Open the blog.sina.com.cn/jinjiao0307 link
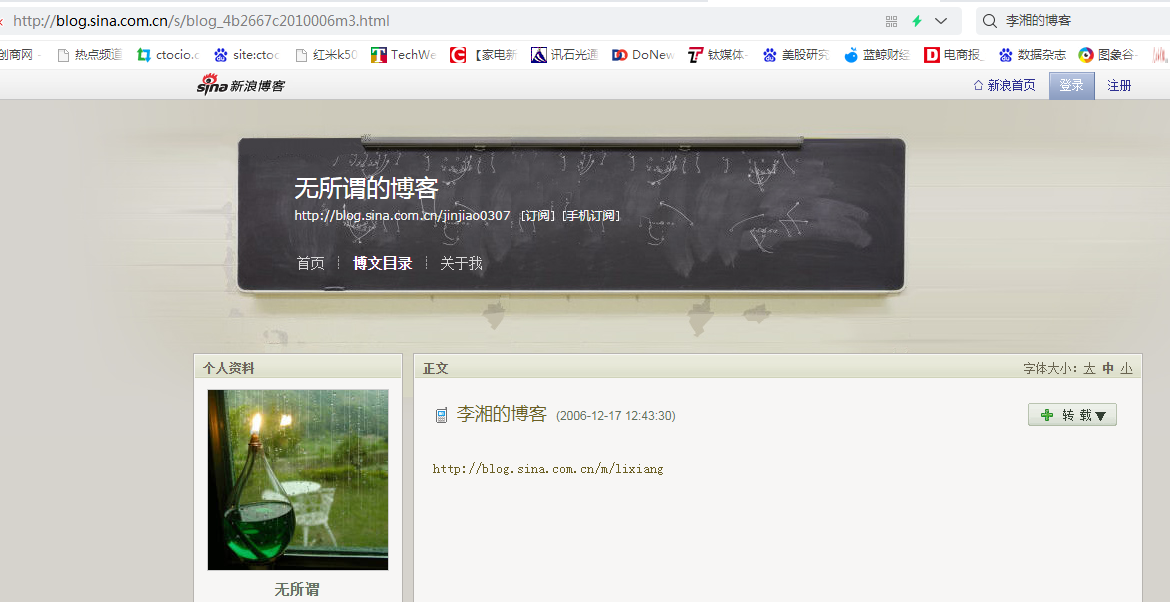Viewport: 1170px width, 602px height. tap(402, 216)
